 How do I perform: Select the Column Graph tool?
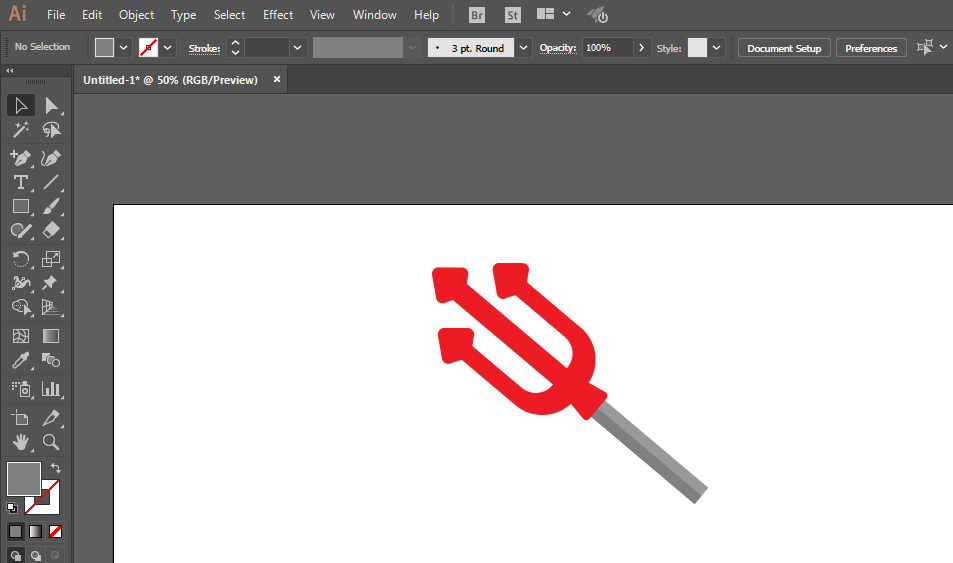51,389
